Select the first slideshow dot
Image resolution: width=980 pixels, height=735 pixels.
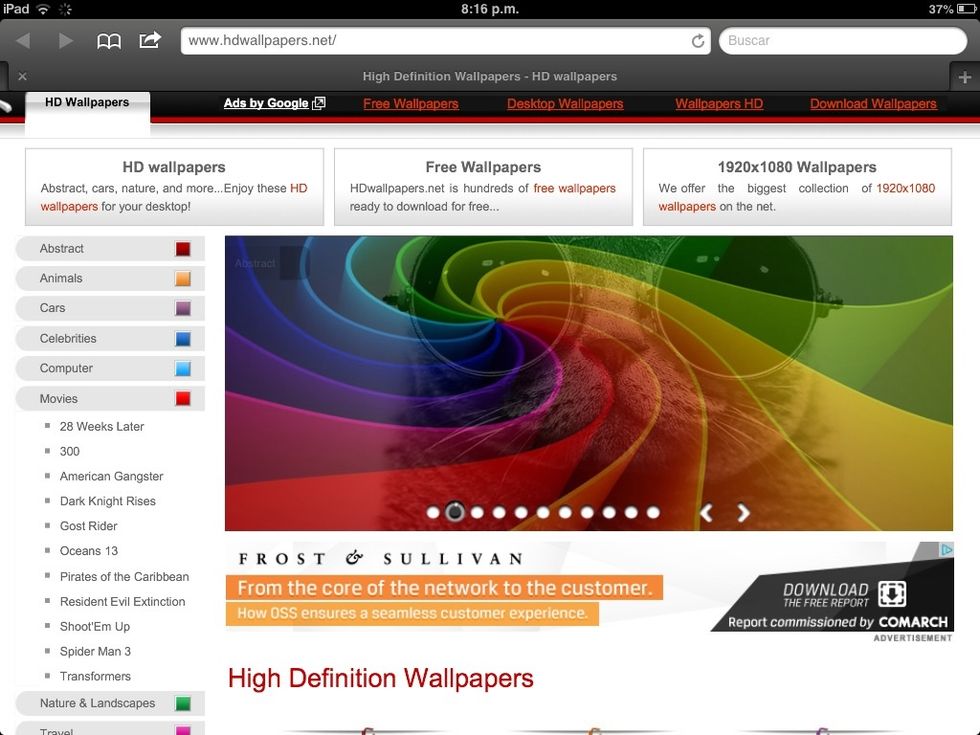point(433,513)
